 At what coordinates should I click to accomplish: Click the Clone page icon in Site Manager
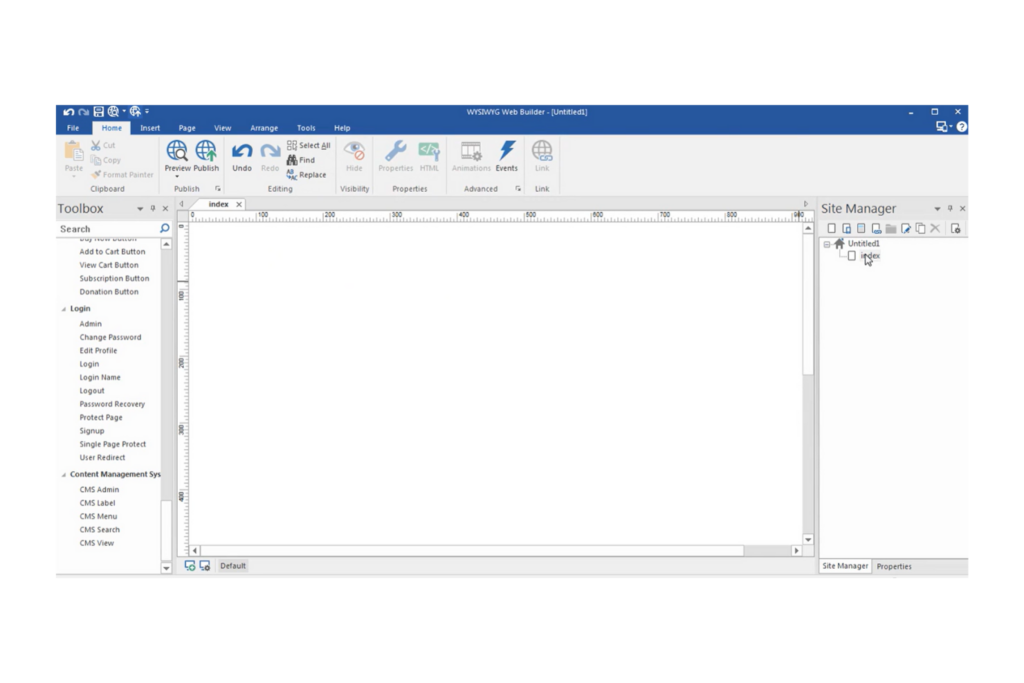(920, 229)
